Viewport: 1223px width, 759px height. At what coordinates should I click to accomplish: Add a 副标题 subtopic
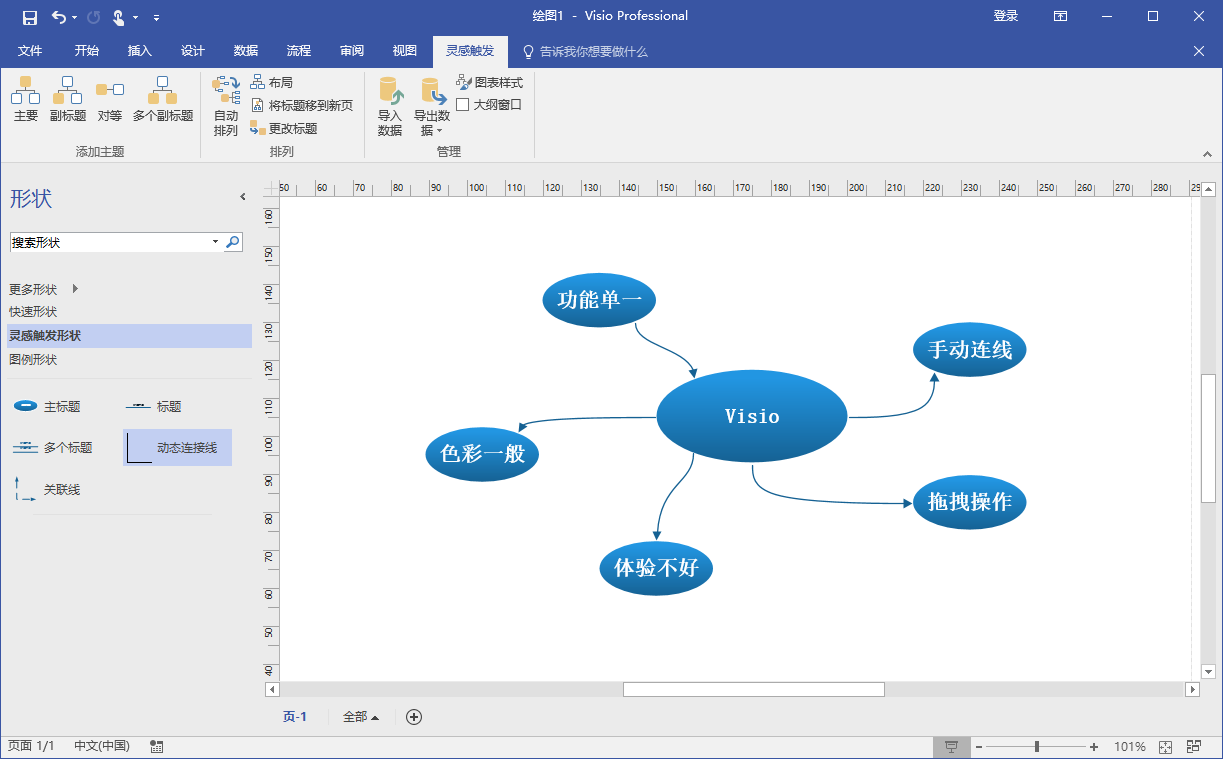(x=68, y=100)
